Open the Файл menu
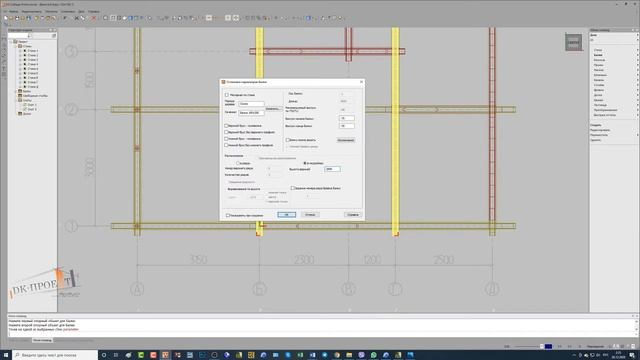 click(x=13, y=11)
